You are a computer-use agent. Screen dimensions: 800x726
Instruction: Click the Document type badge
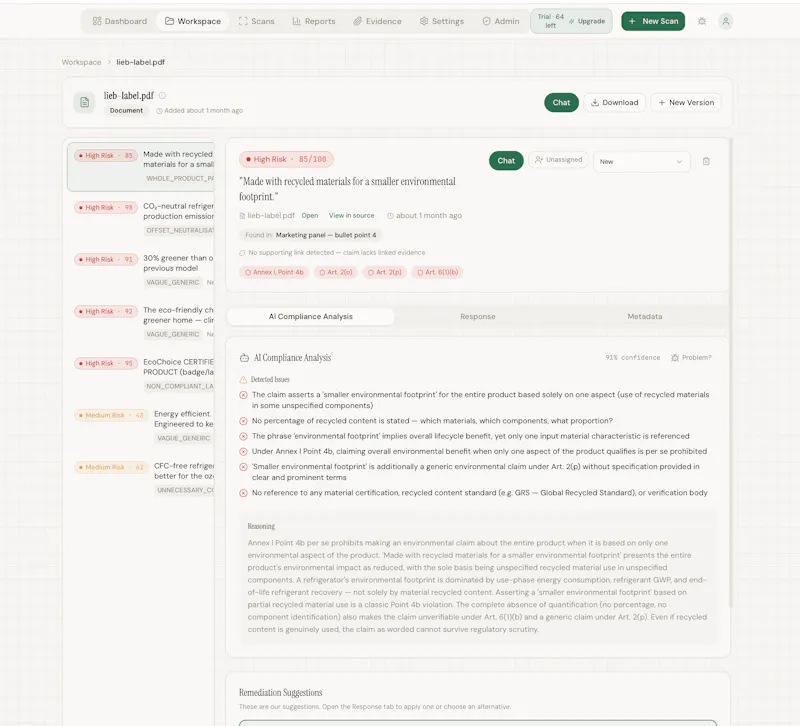(x=127, y=110)
